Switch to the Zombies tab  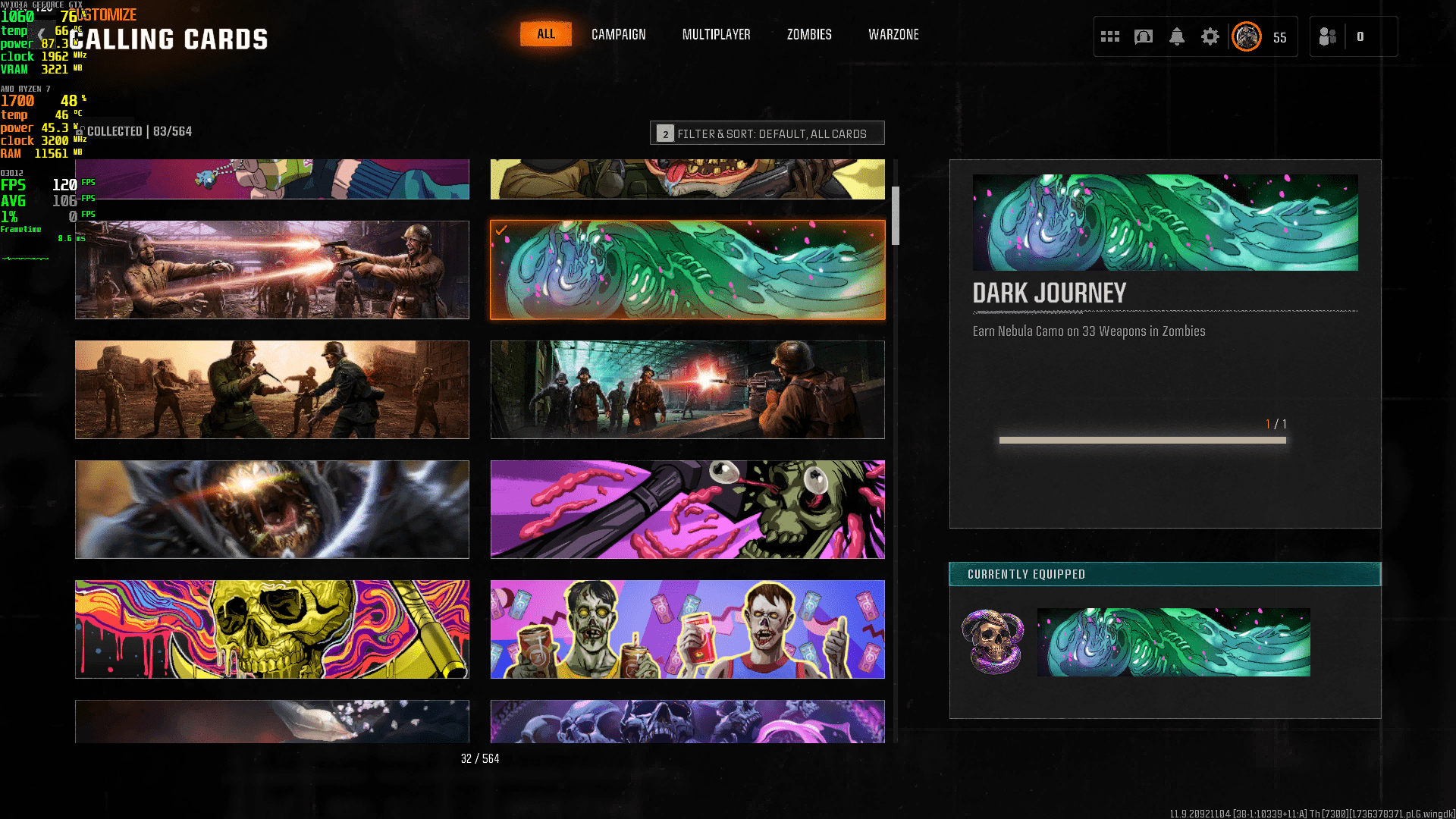[809, 34]
